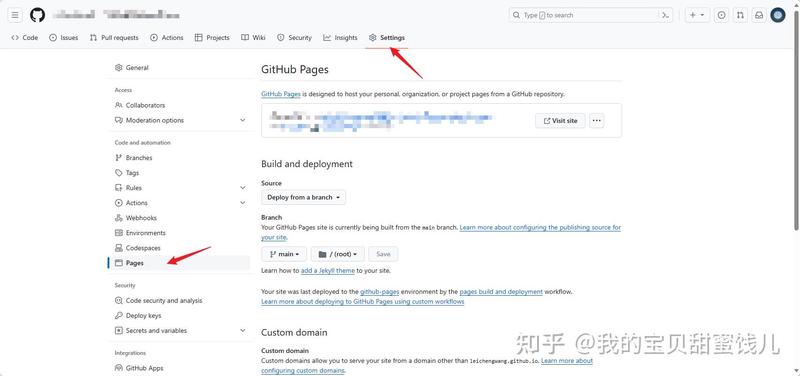Switch to the Issues tab
The image size is (800, 376).
64,38
